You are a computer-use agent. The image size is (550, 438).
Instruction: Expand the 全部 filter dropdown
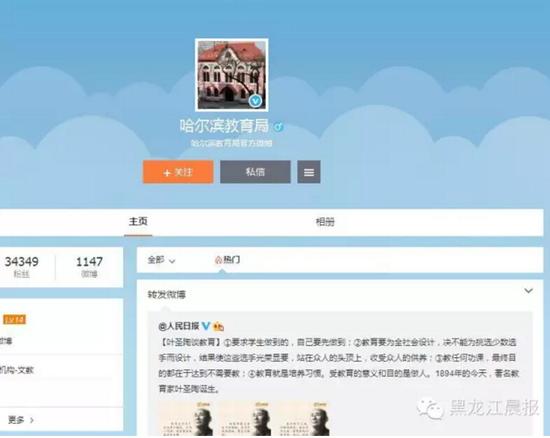coord(161,260)
